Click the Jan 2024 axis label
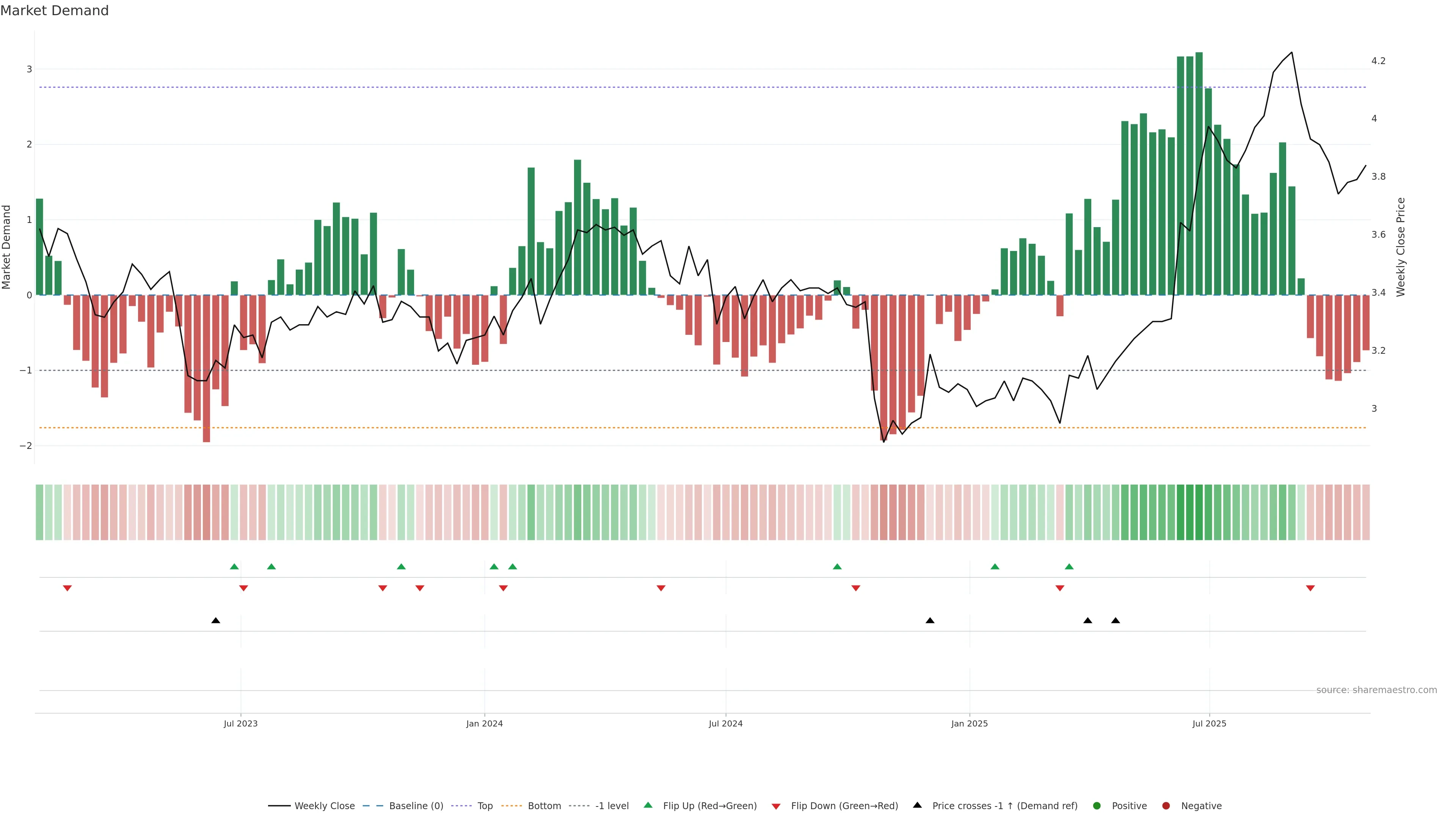The width and height of the screenshot is (1456, 819). click(485, 724)
